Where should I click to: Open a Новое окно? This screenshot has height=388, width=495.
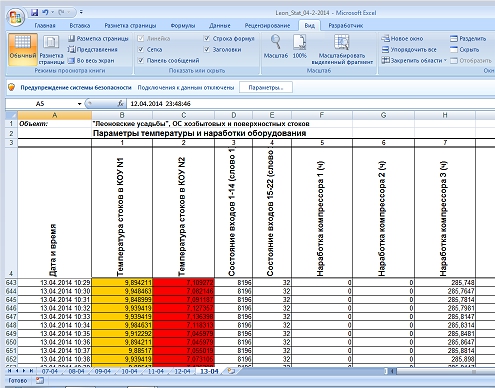tap(402, 39)
